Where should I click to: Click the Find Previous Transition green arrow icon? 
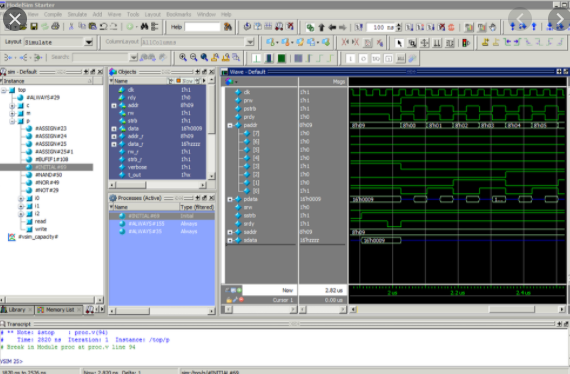506,43
